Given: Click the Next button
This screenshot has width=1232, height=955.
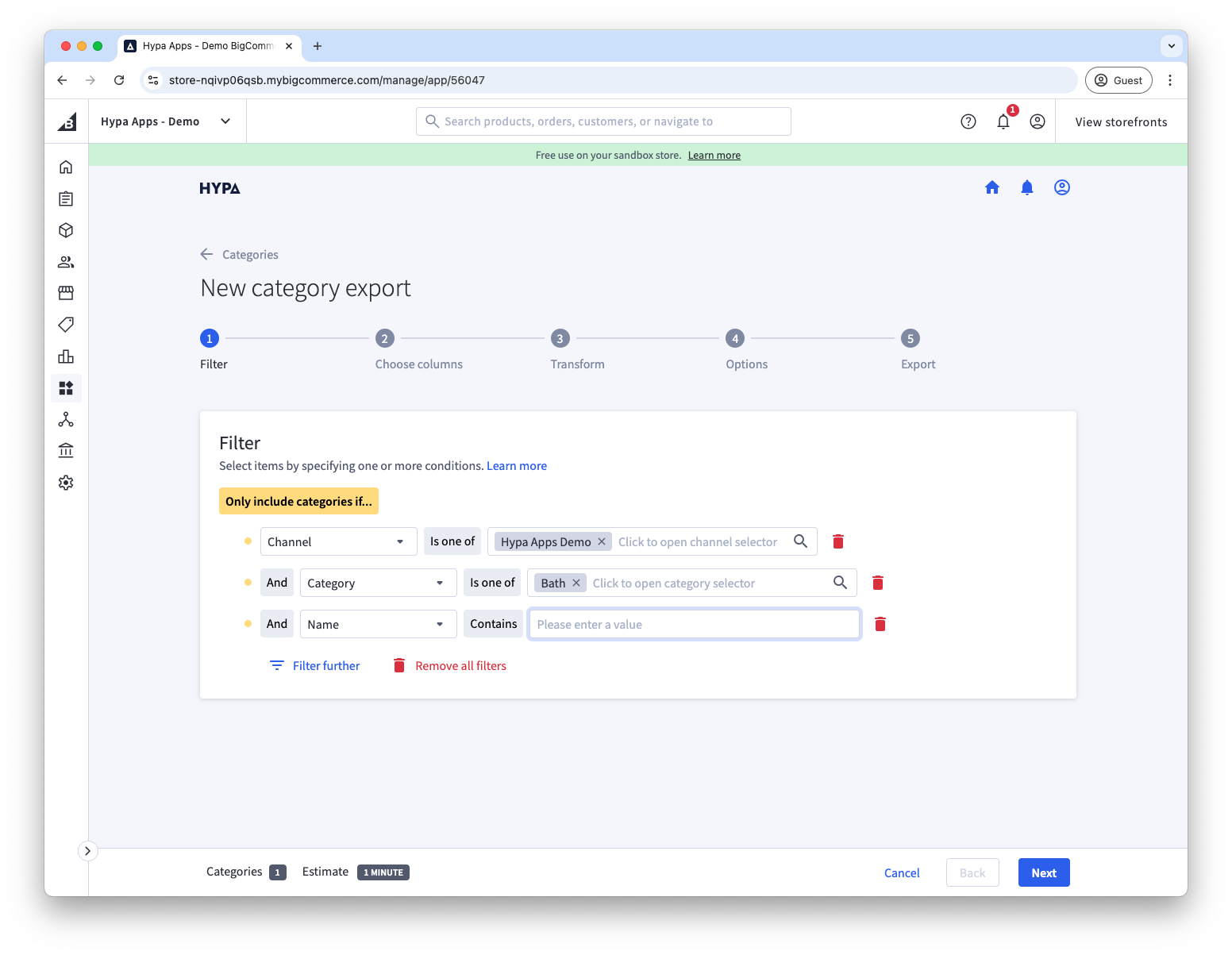Looking at the screenshot, I should (1043, 872).
